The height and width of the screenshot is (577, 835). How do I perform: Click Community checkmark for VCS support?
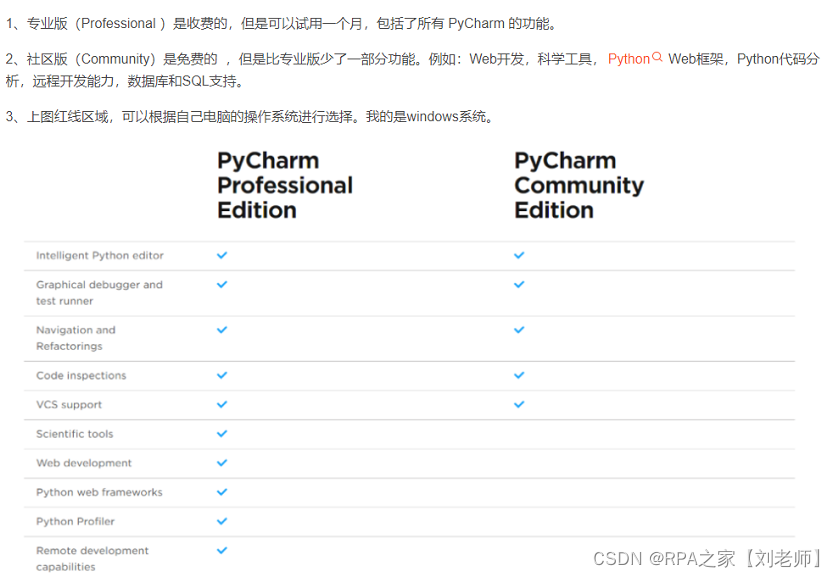(519, 404)
